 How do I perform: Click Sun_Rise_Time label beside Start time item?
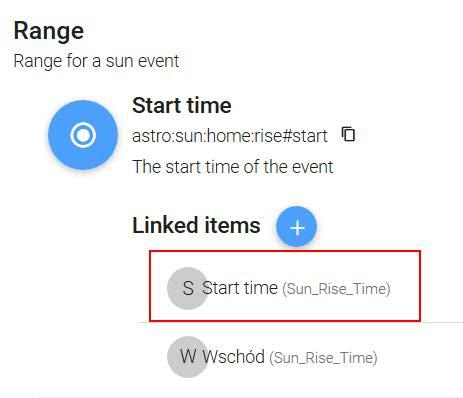(x=336, y=289)
